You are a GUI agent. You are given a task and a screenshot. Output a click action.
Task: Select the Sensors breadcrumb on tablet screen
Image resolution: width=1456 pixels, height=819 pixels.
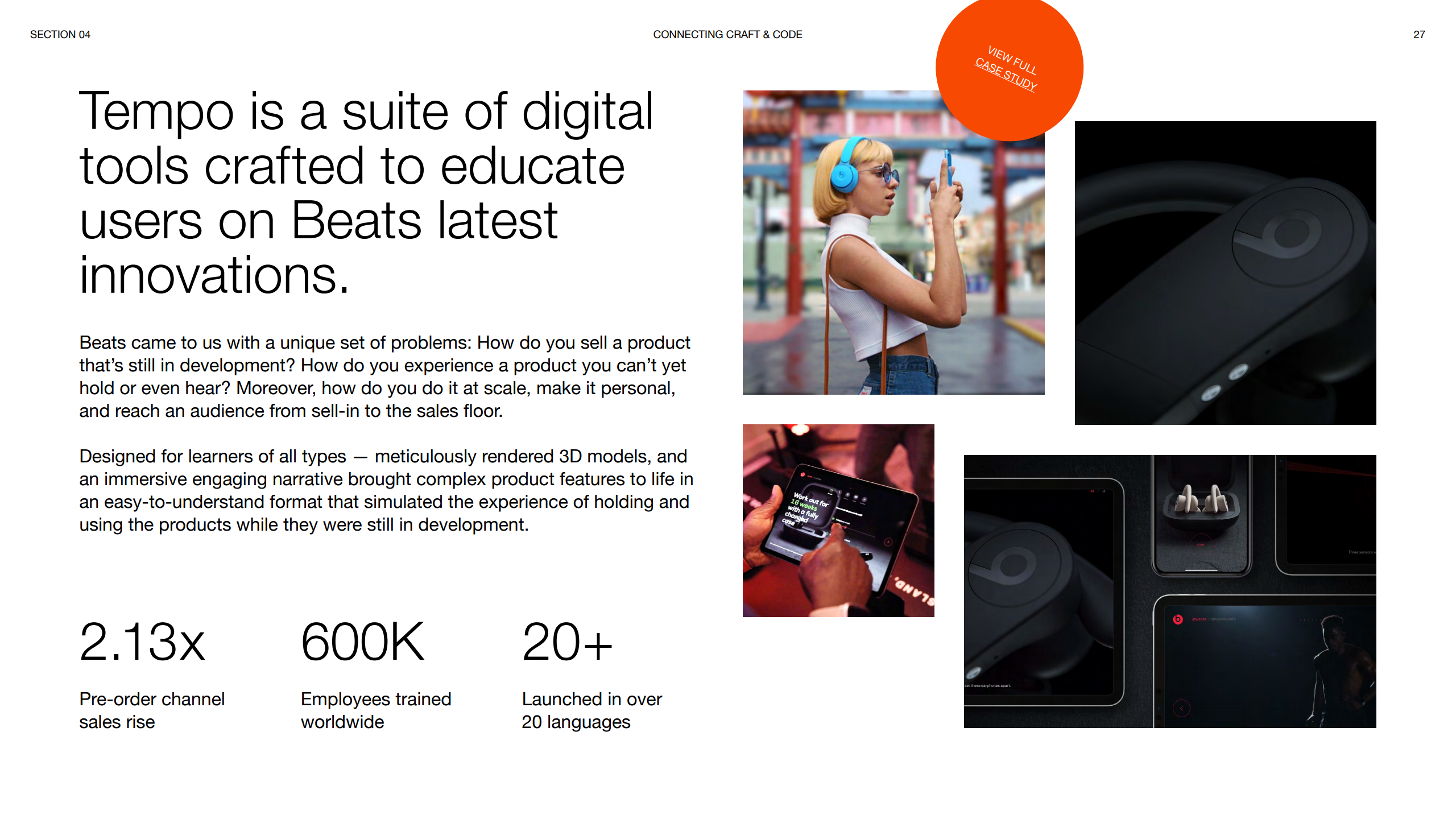1199,619
